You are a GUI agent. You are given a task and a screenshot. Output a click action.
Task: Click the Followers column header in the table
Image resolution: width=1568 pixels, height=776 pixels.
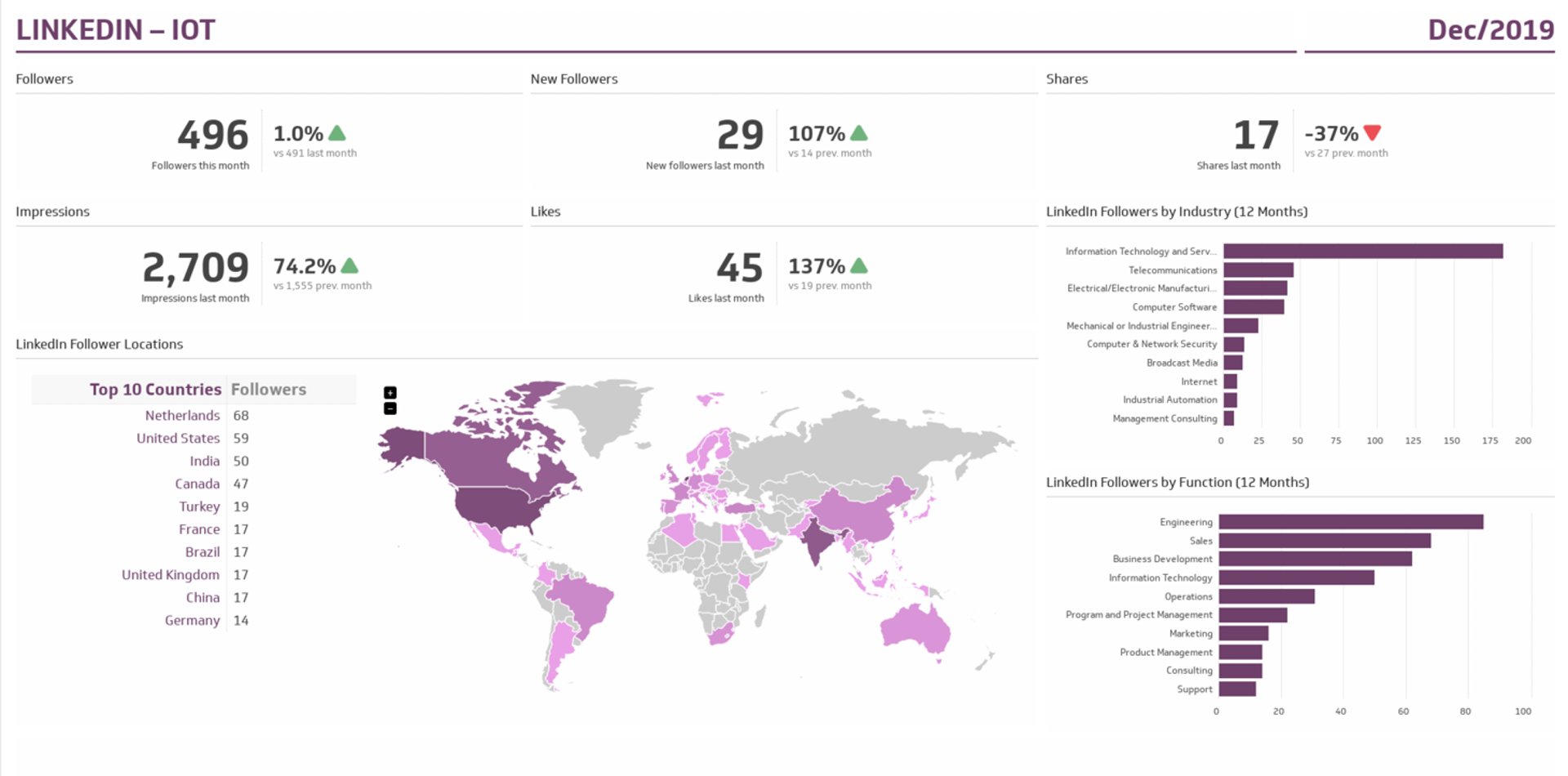click(x=269, y=390)
